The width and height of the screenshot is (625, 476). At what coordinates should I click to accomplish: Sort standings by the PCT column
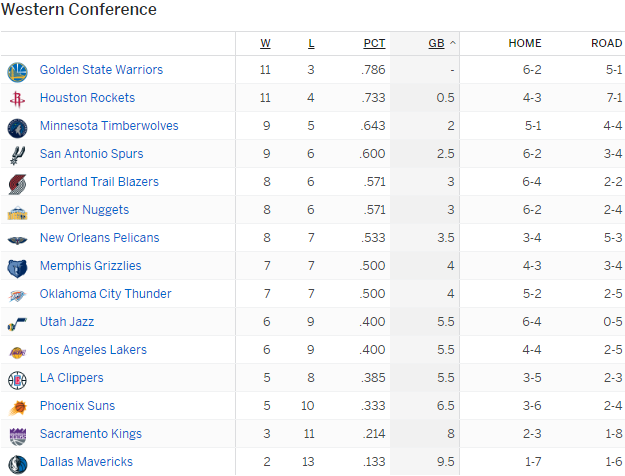coord(374,43)
